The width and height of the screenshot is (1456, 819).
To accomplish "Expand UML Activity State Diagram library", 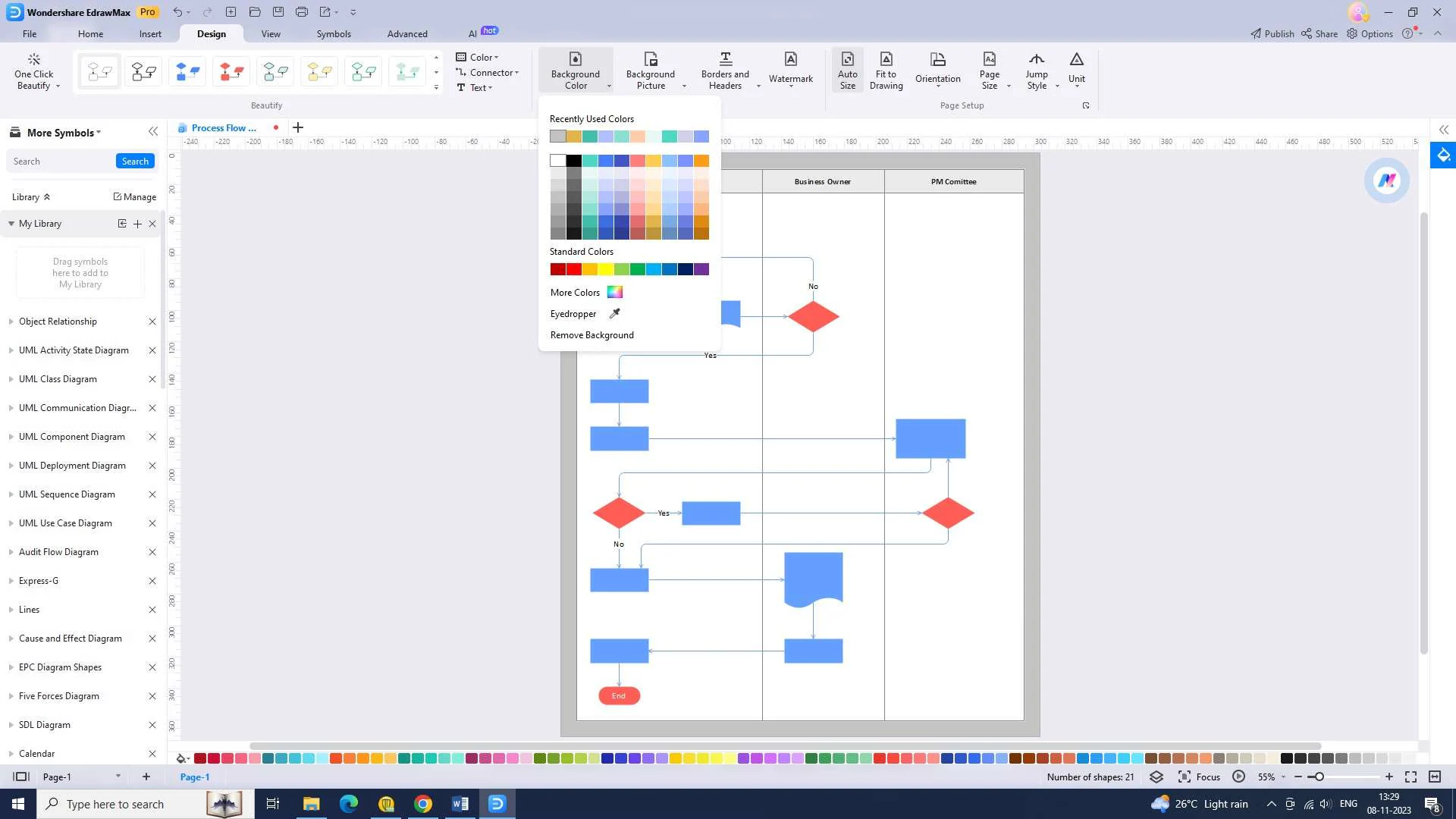I will coord(10,350).
